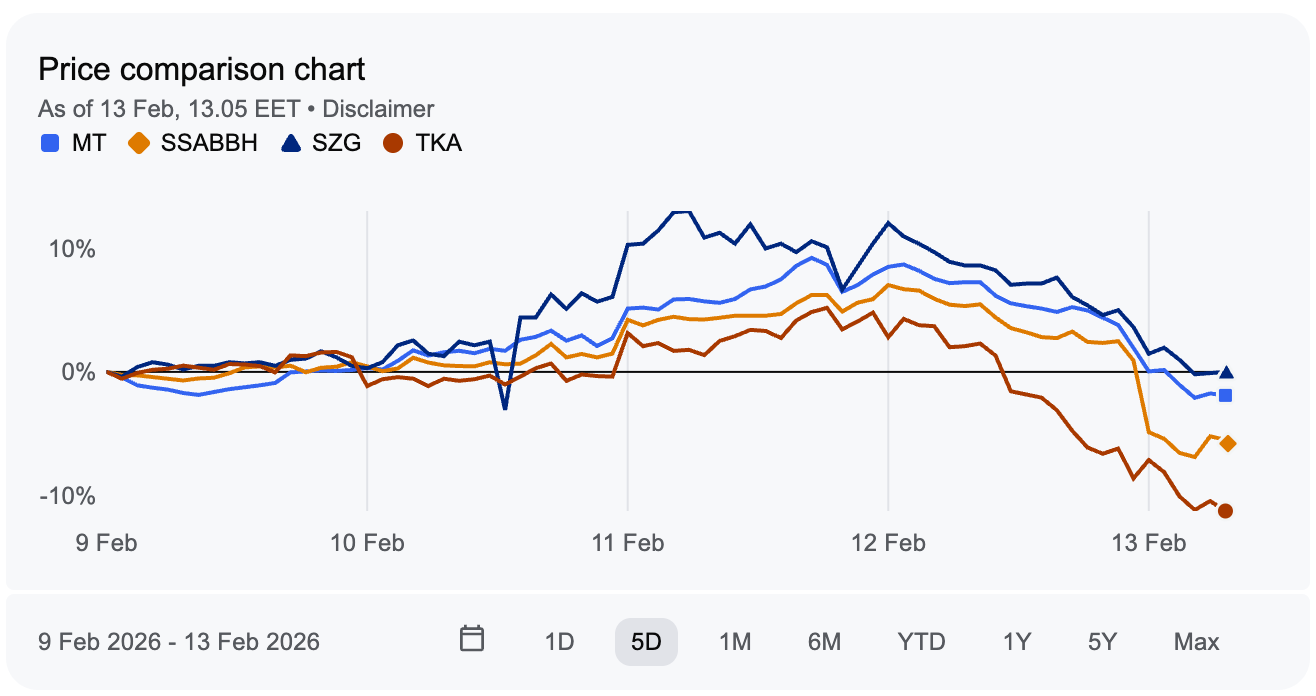This screenshot has width=1316, height=696.
Task: Open the calendar date picker icon
Action: click(x=472, y=638)
